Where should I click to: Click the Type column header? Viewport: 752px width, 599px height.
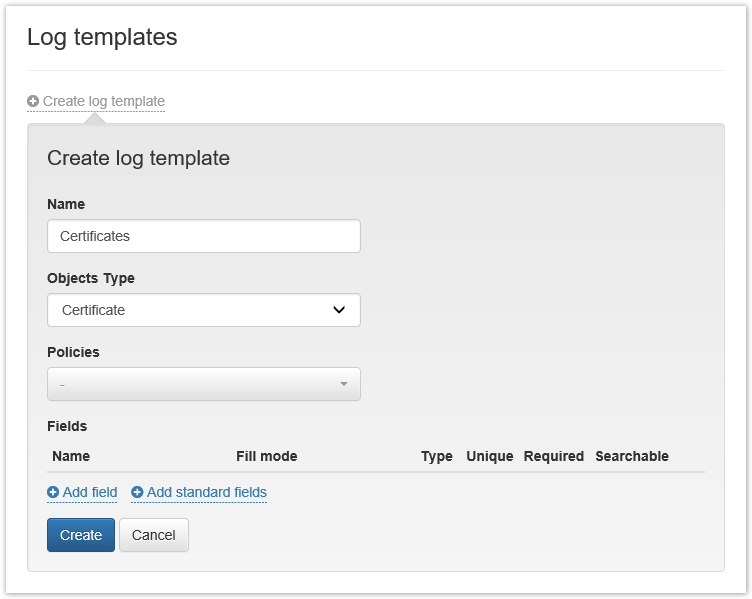click(x=436, y=456)
